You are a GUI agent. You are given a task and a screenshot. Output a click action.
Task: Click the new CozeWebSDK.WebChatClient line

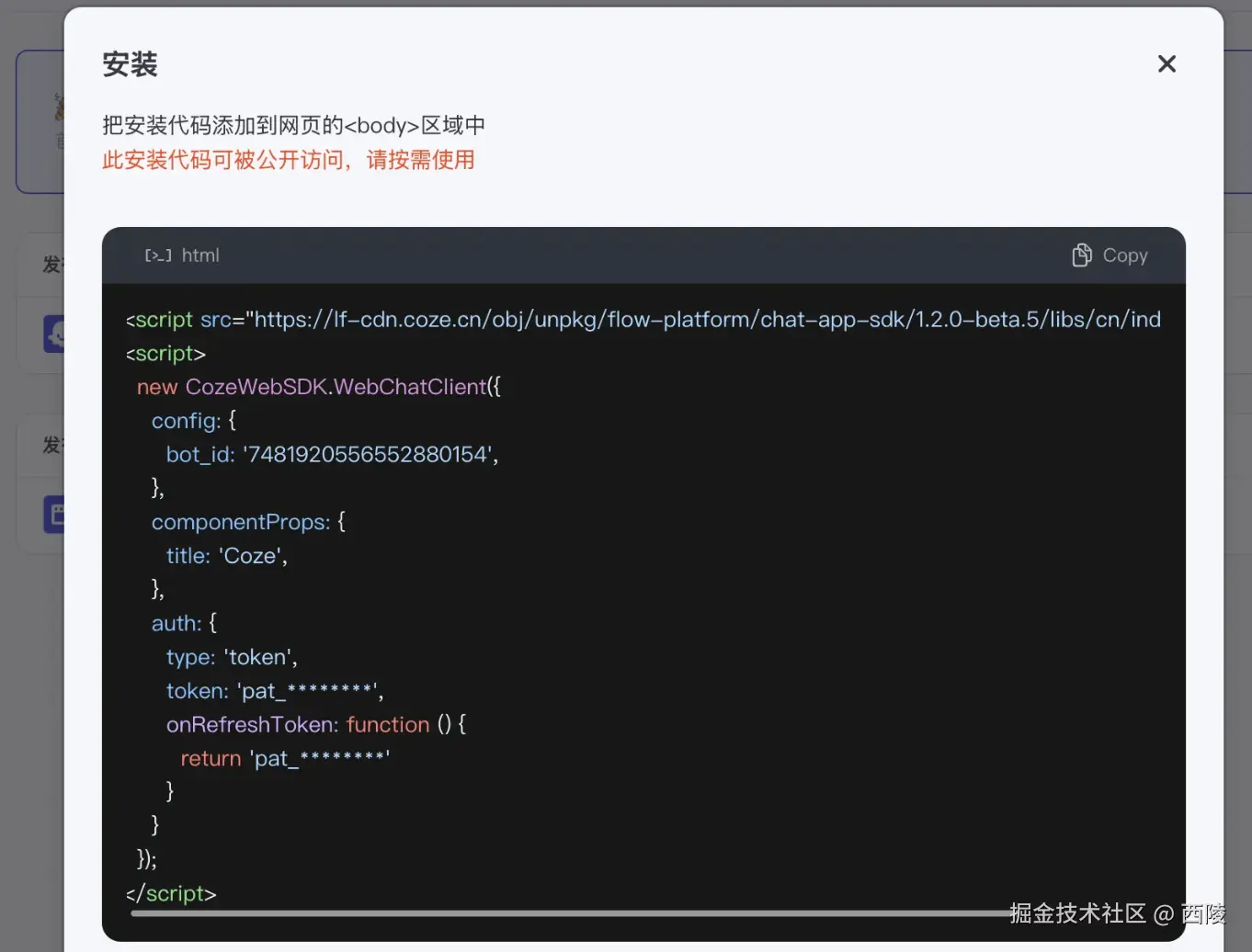(318, 387)
